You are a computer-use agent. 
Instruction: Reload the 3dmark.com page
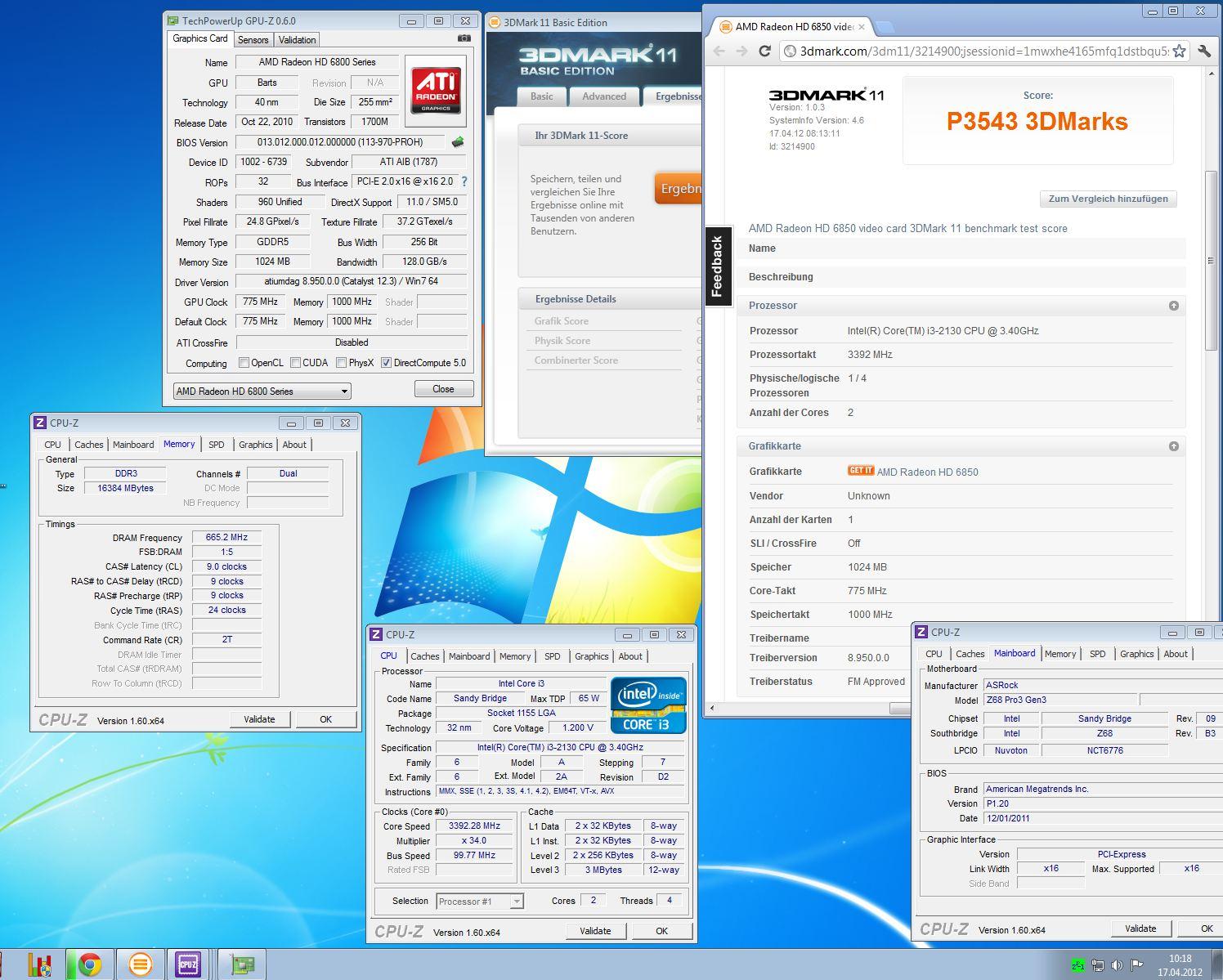[x=765, y=51]
